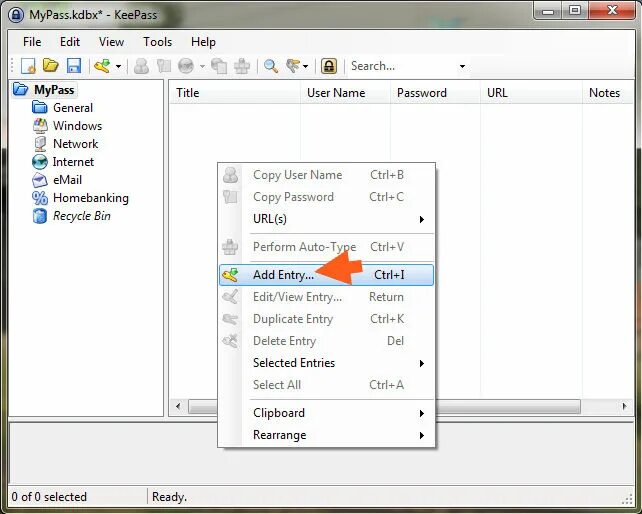Expand the Selected Entries submenu
The height and width of the screenshot is (514, 642).
326,363
